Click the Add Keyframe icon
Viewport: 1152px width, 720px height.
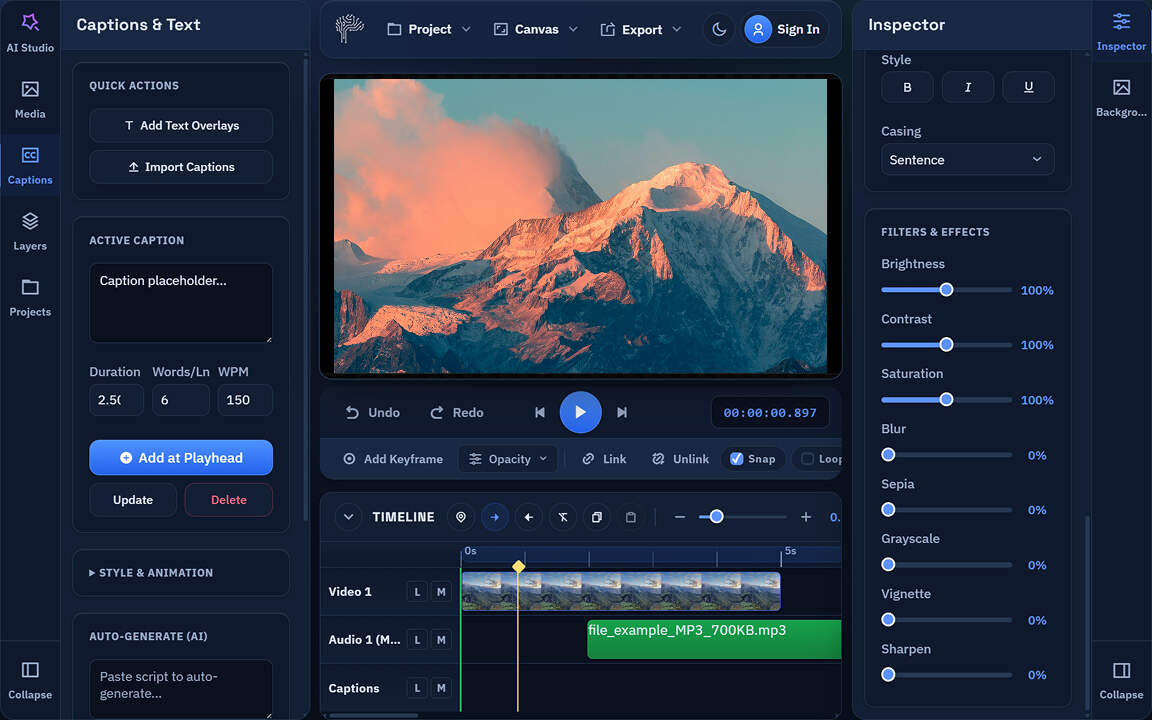click(x=349, y=458)
